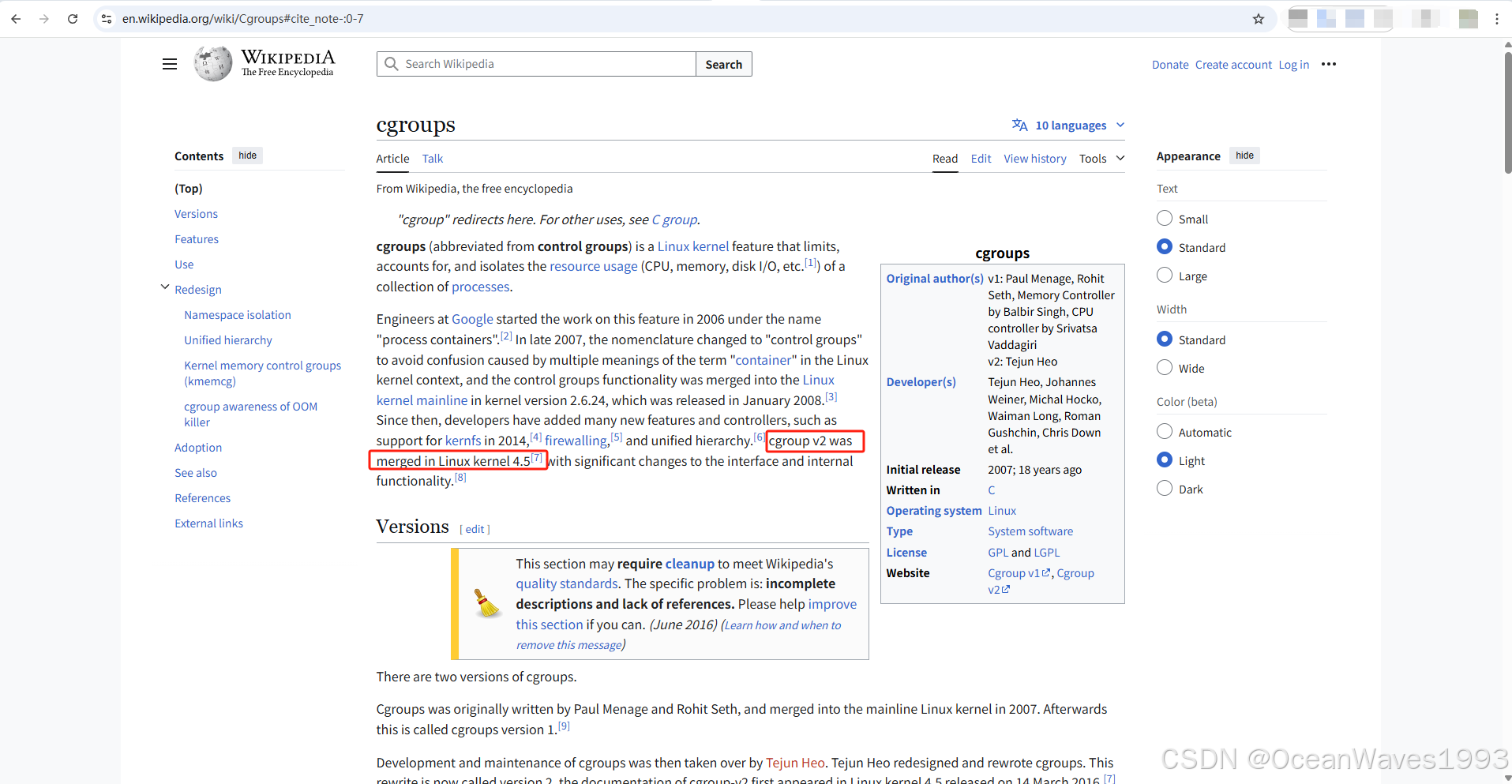
Task: Jump to References in Contents
Action: coord(203,498)
